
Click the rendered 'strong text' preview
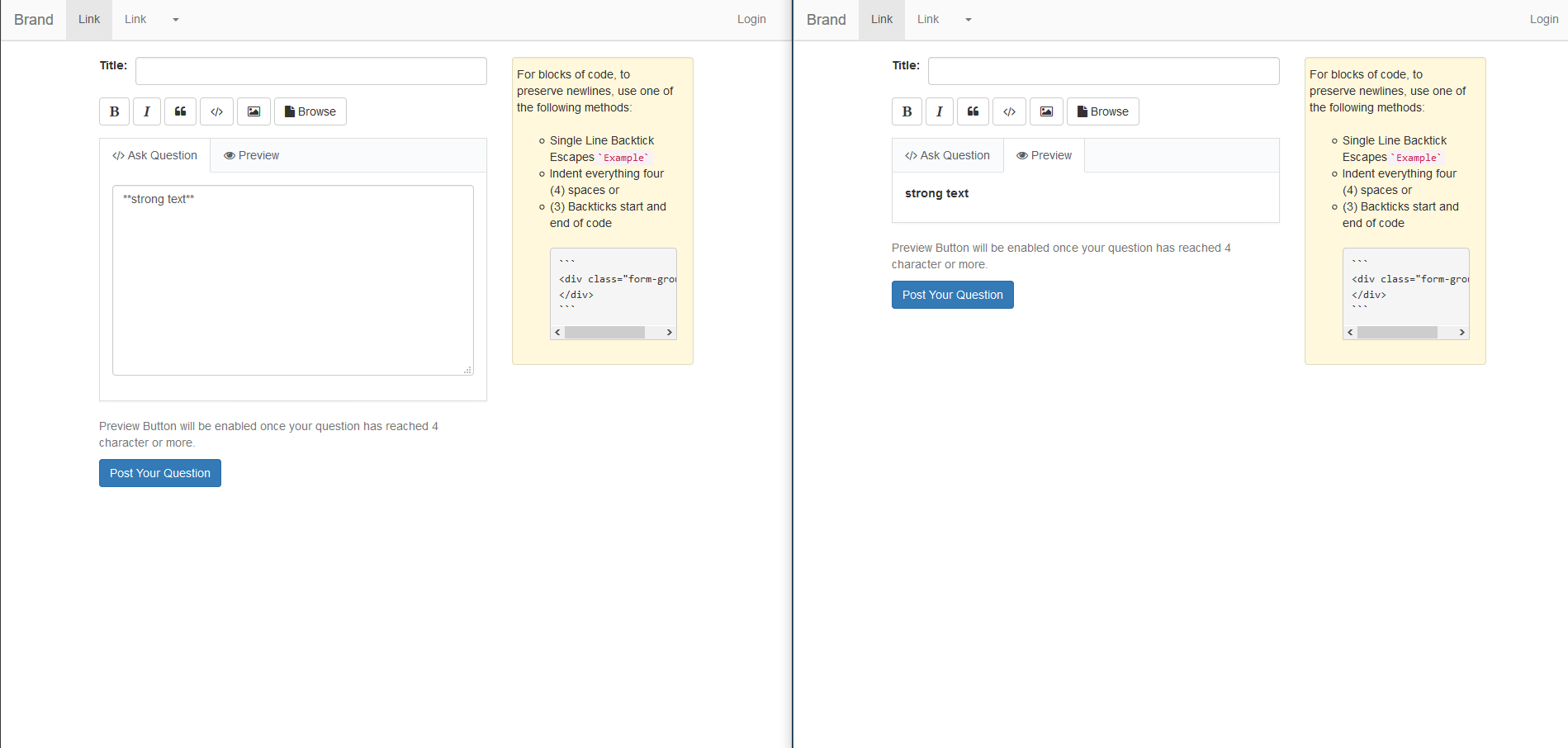(936, 193)
